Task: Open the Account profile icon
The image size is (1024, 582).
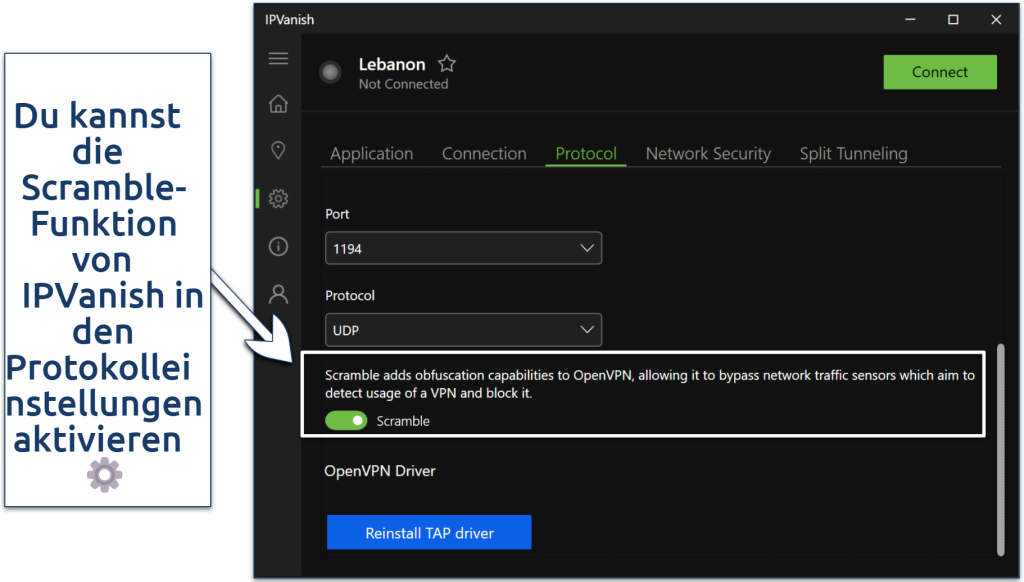Action: point(278,294)
